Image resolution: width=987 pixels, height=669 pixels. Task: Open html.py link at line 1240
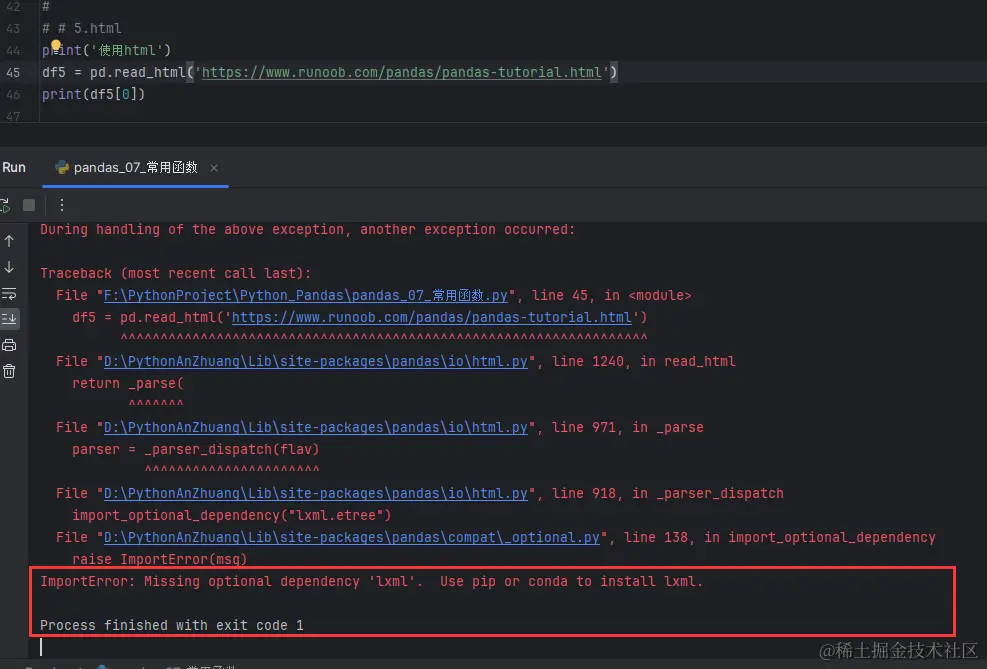pos(315,361)
